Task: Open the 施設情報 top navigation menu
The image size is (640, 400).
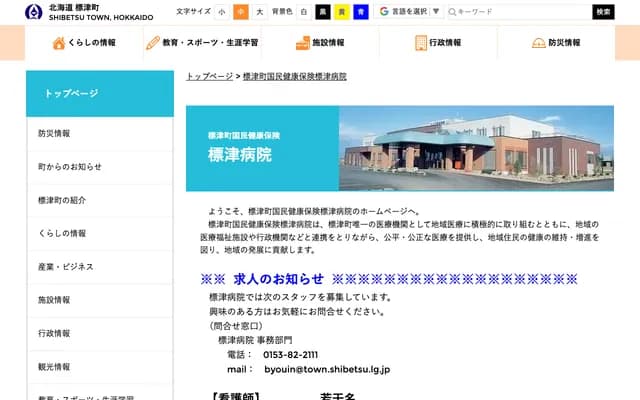Action: pos(320,43)
